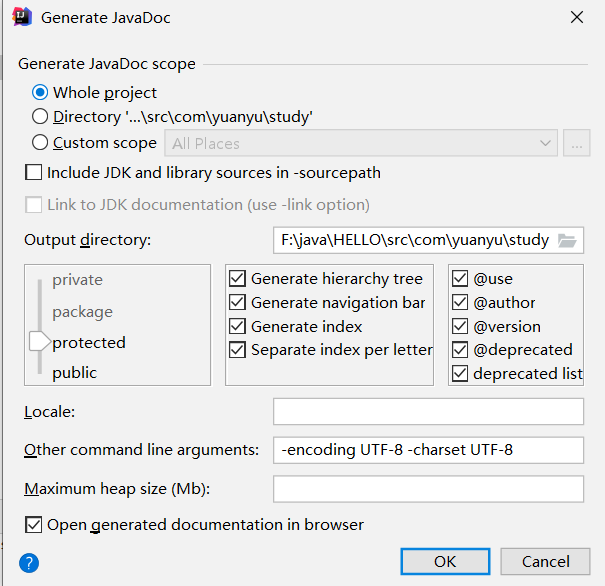Select the Directory scope radio option
The width and height of the screenshot is (605, 586).
click(x=40, y=117)
